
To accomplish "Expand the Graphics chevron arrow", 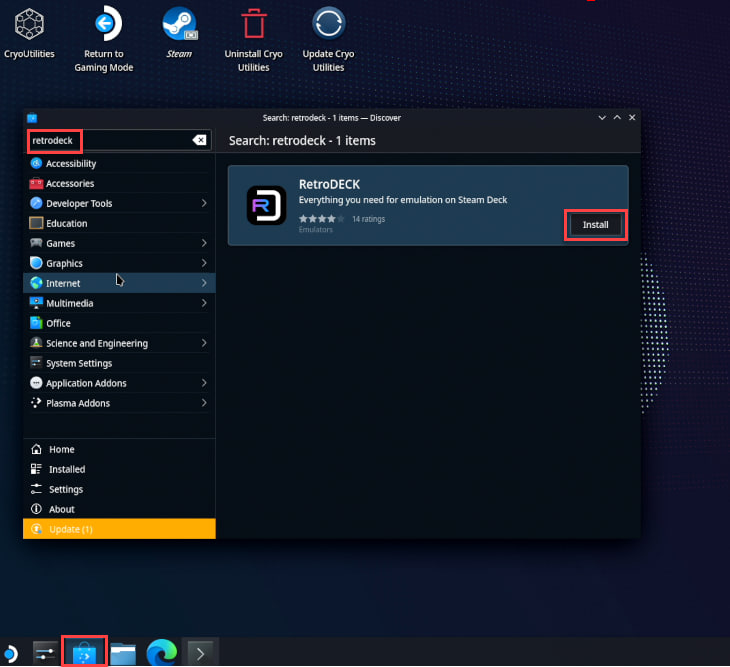I will coord(204,263).
